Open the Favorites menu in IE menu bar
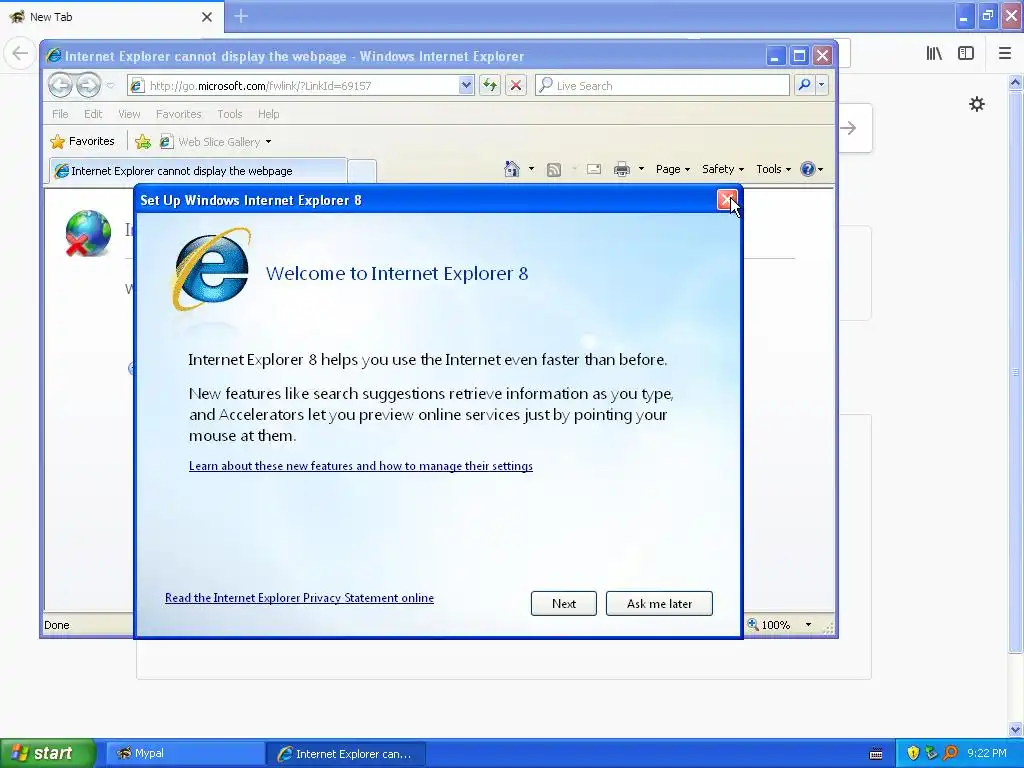The width and height of the screenshot is (1024, 768). (178, 114)
